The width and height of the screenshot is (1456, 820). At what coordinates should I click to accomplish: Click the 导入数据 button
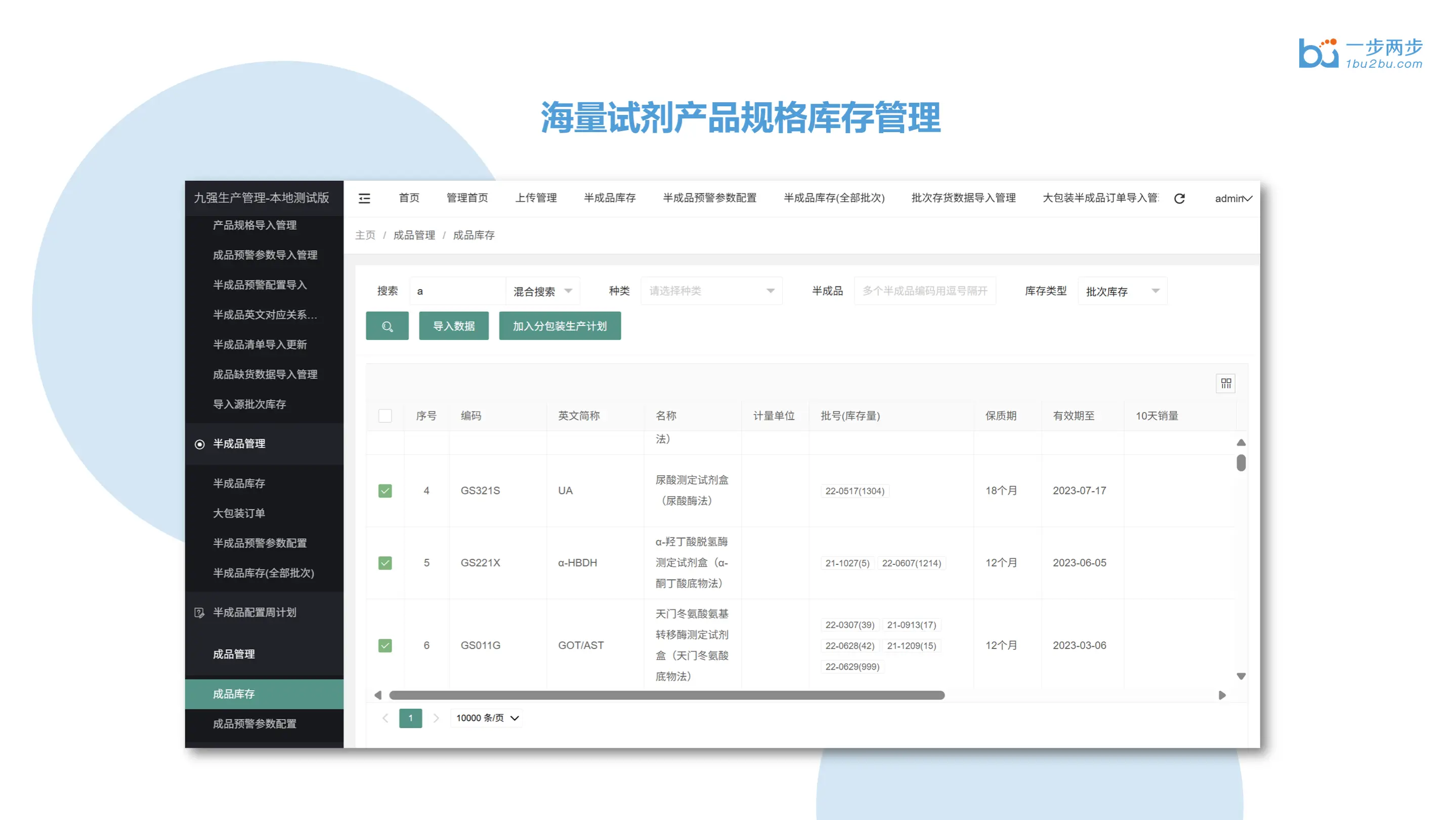click(x=453, y=326)
